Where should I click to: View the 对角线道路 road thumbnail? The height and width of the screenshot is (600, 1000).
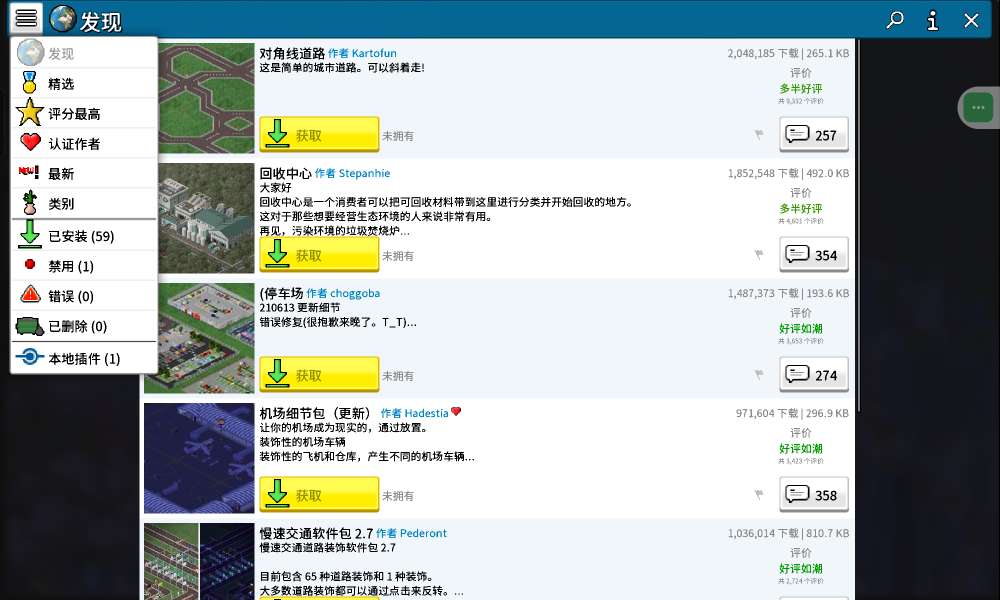[x=206, y=98]
